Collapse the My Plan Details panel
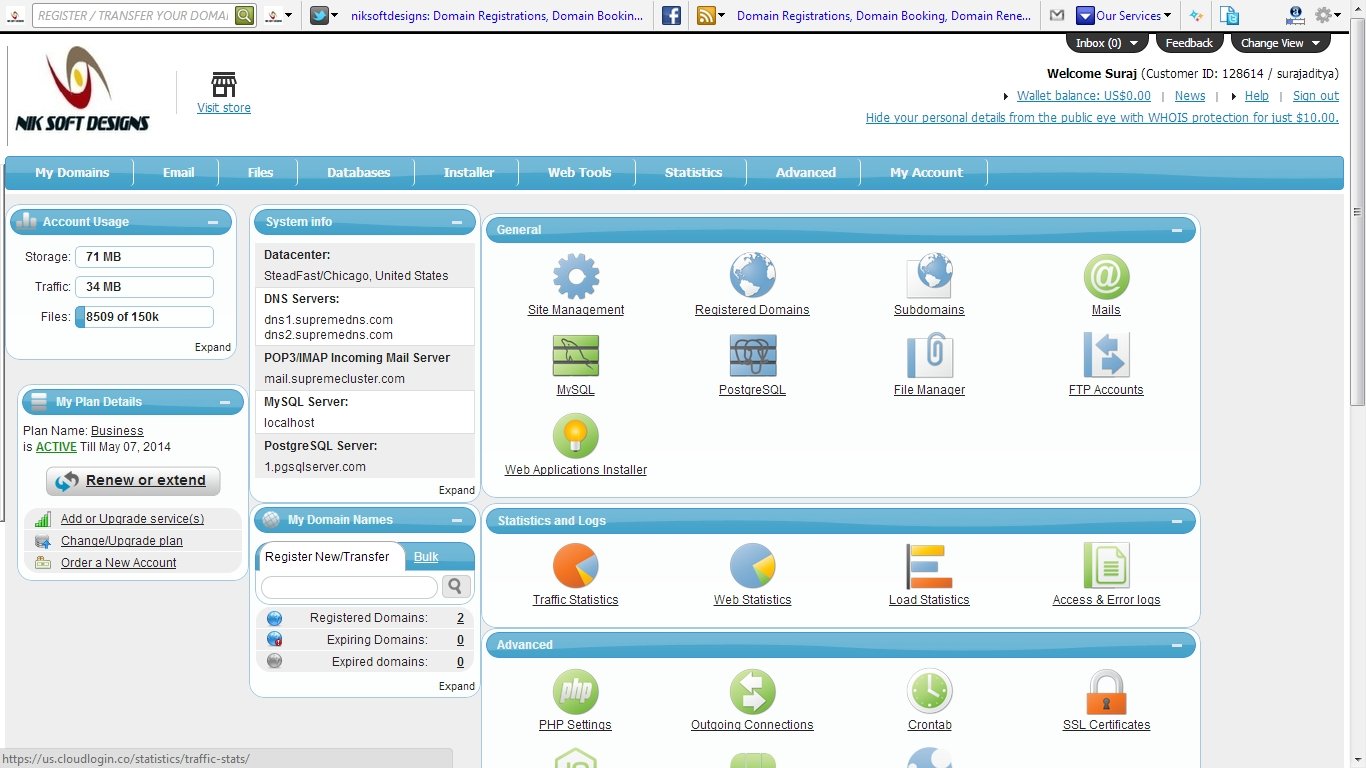This screenshot has height=768, width=1366. click(225, 402)
